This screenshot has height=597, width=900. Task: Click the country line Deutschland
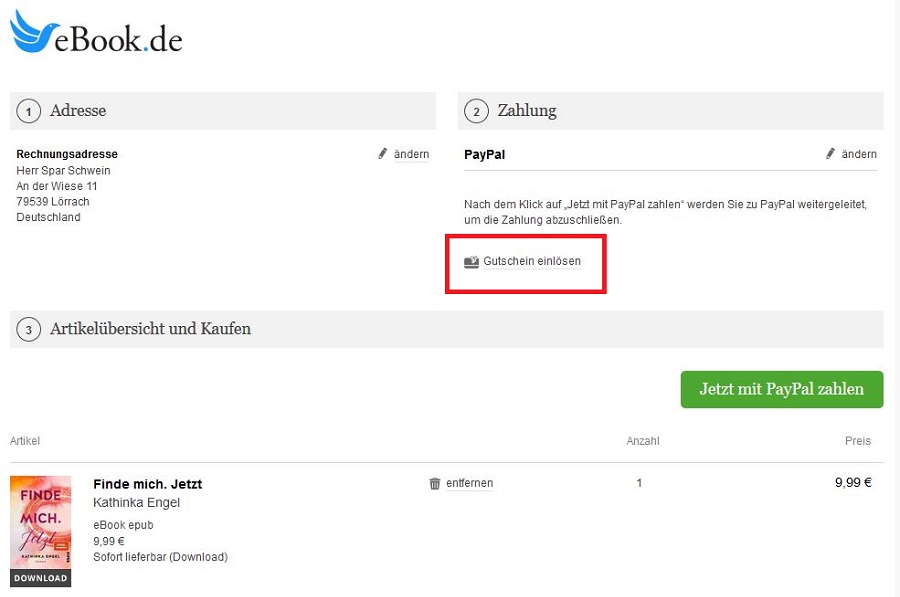pyautogui.click(x=48, y=217)
